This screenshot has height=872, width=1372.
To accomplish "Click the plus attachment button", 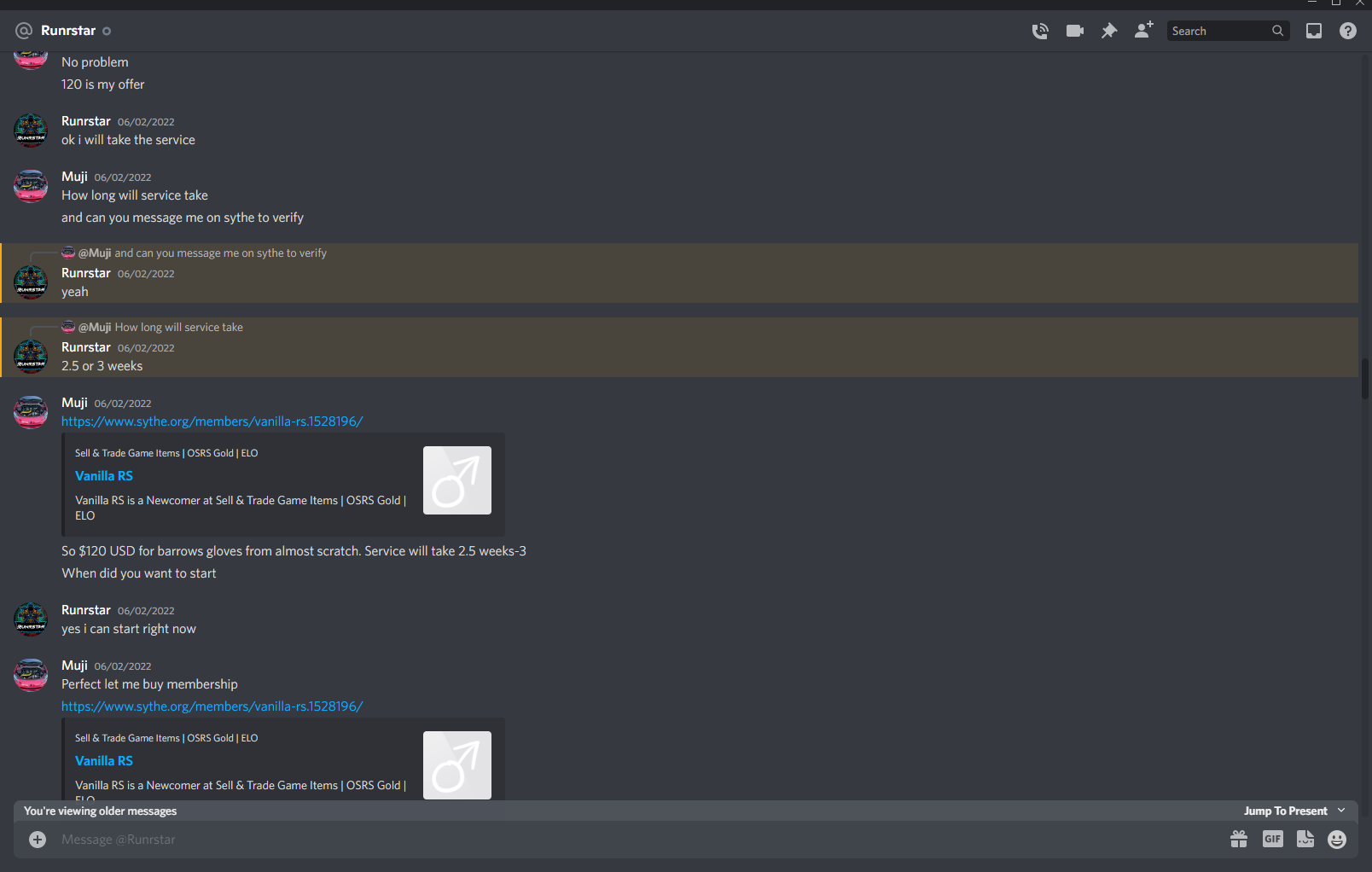I will click(x=38, y=840).
